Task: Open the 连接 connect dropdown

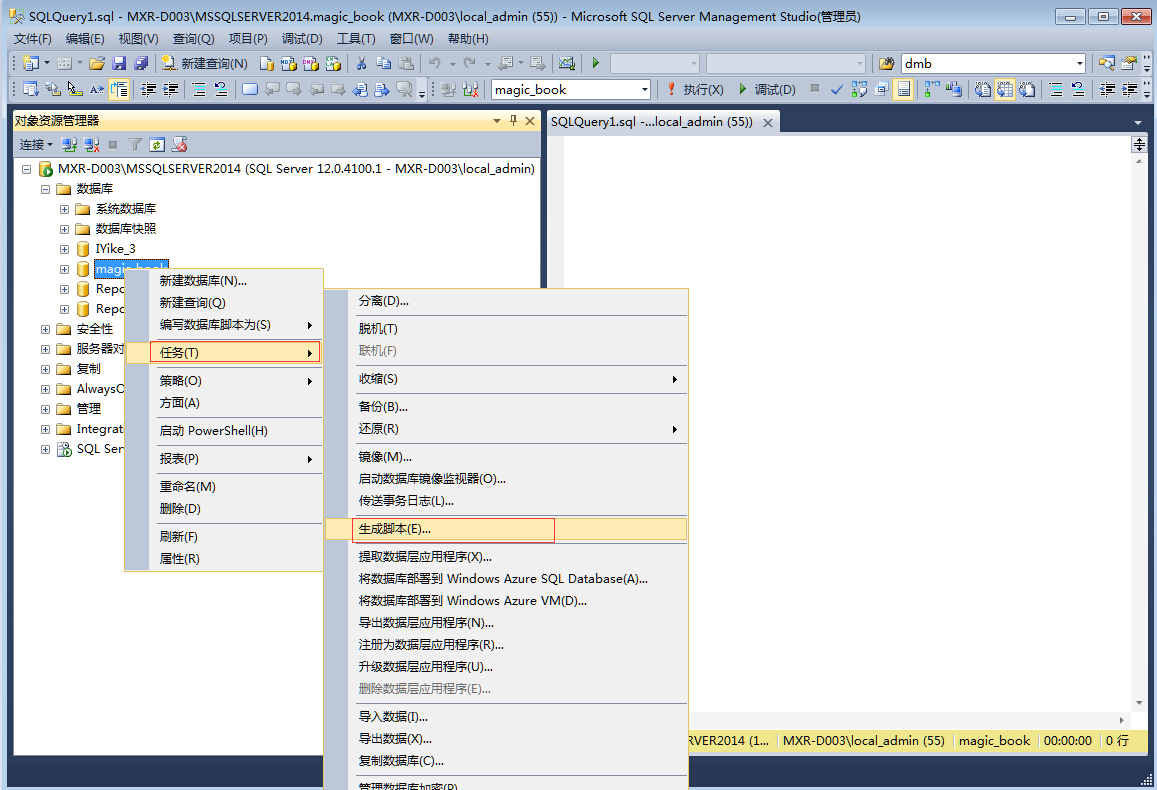Action: coord(36,145)
